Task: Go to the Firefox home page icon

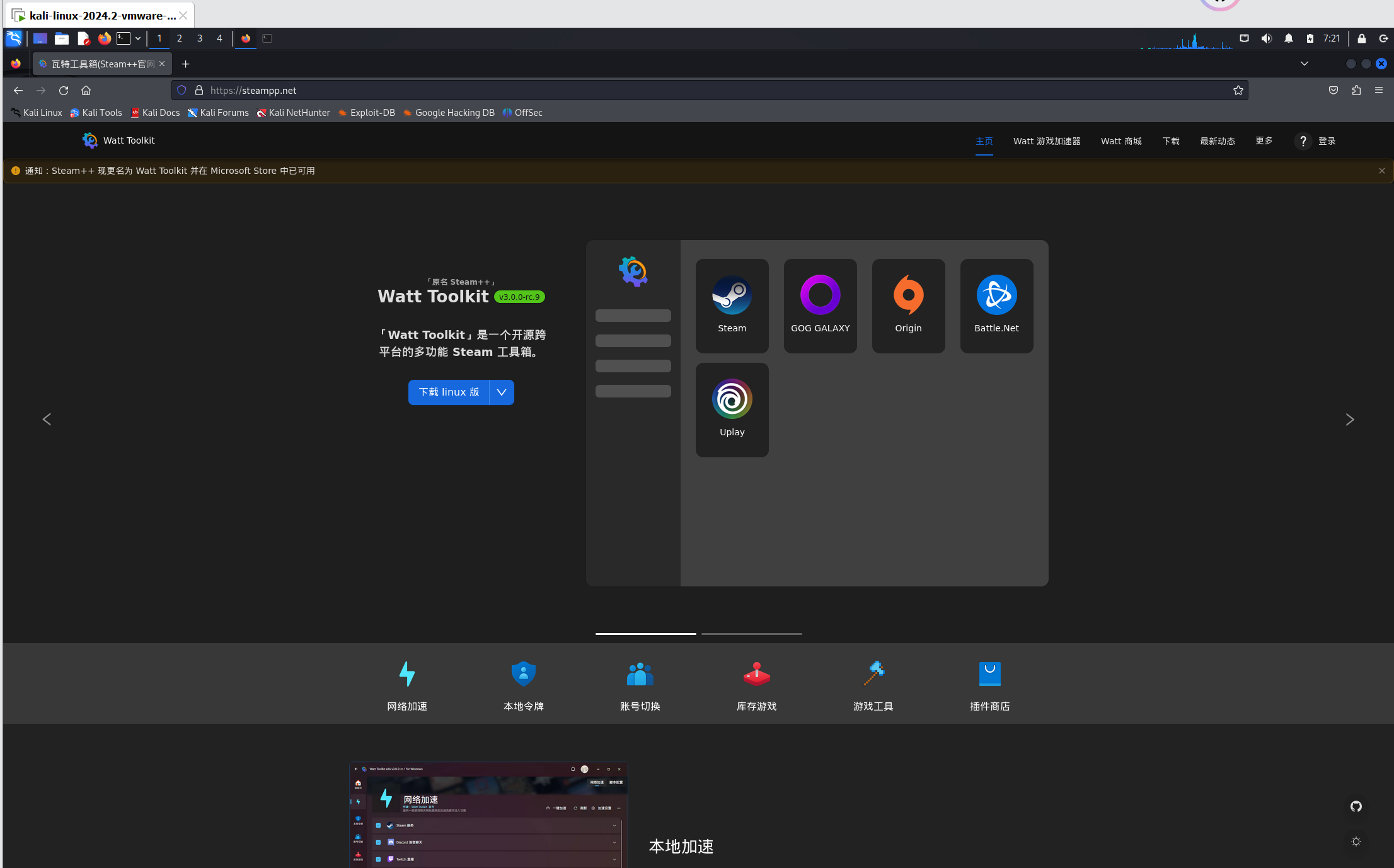Action: coord(86,90)
